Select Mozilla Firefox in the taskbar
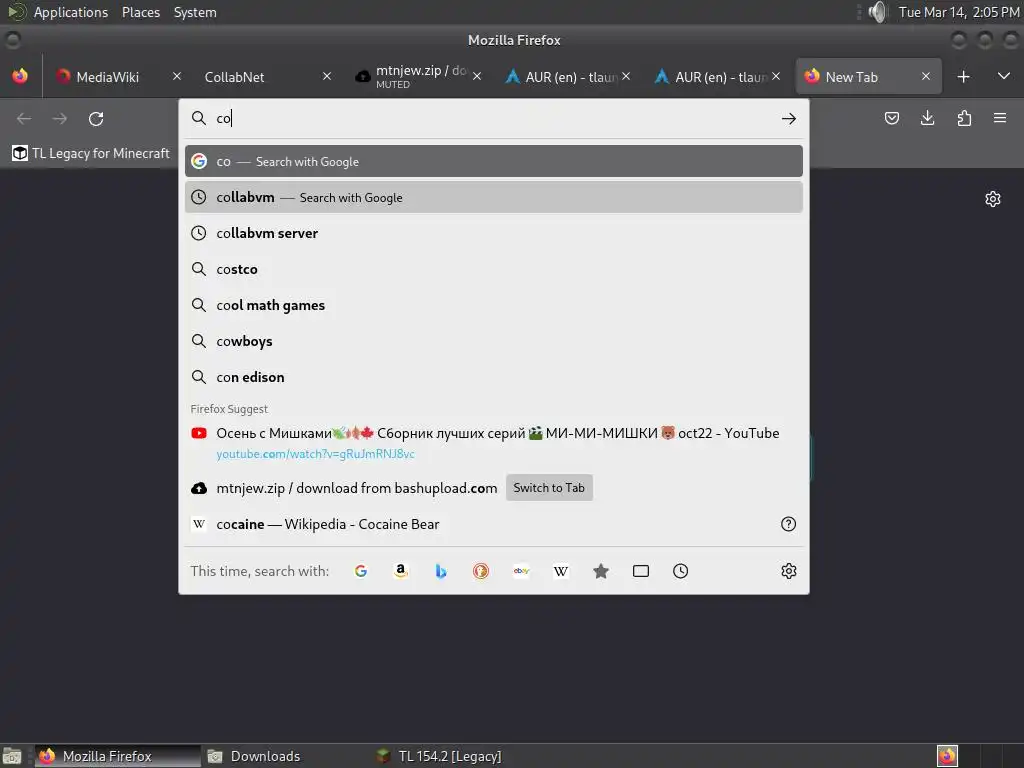Image resolution: width=1024 pixels, height=768 pixels. (118, 756)
